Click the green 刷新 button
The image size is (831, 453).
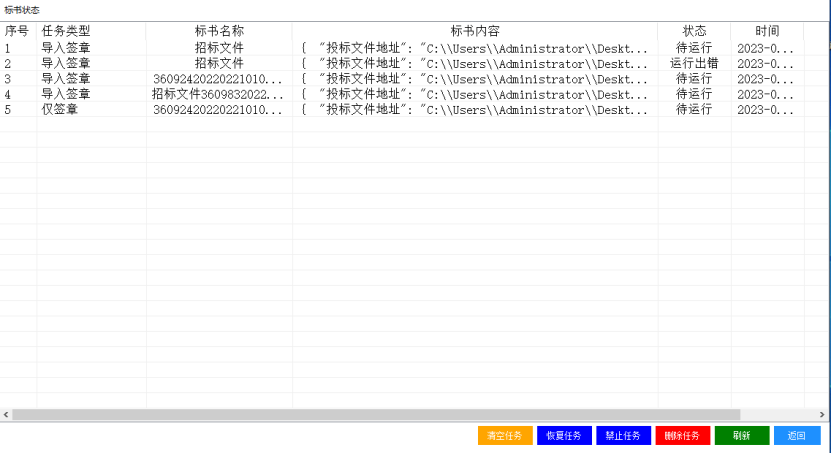(742, 436)
